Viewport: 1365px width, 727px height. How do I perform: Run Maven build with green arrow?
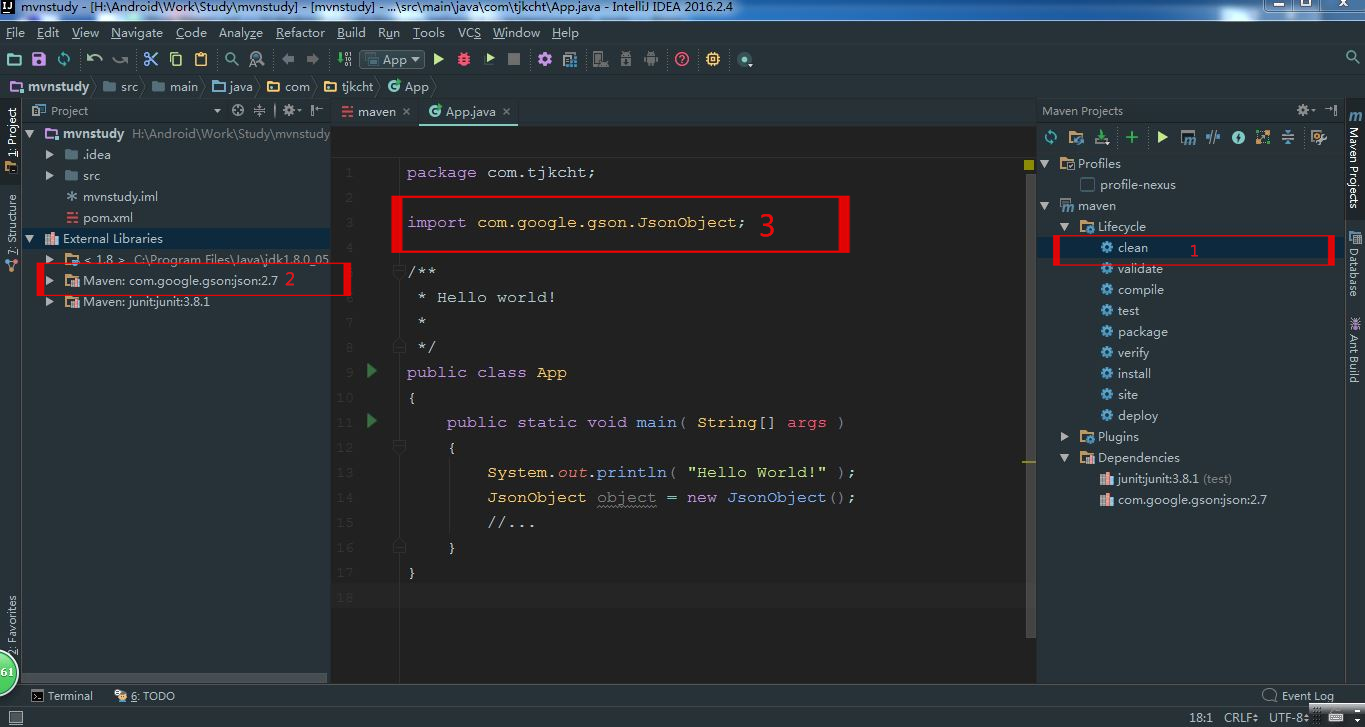(1162, 137)
